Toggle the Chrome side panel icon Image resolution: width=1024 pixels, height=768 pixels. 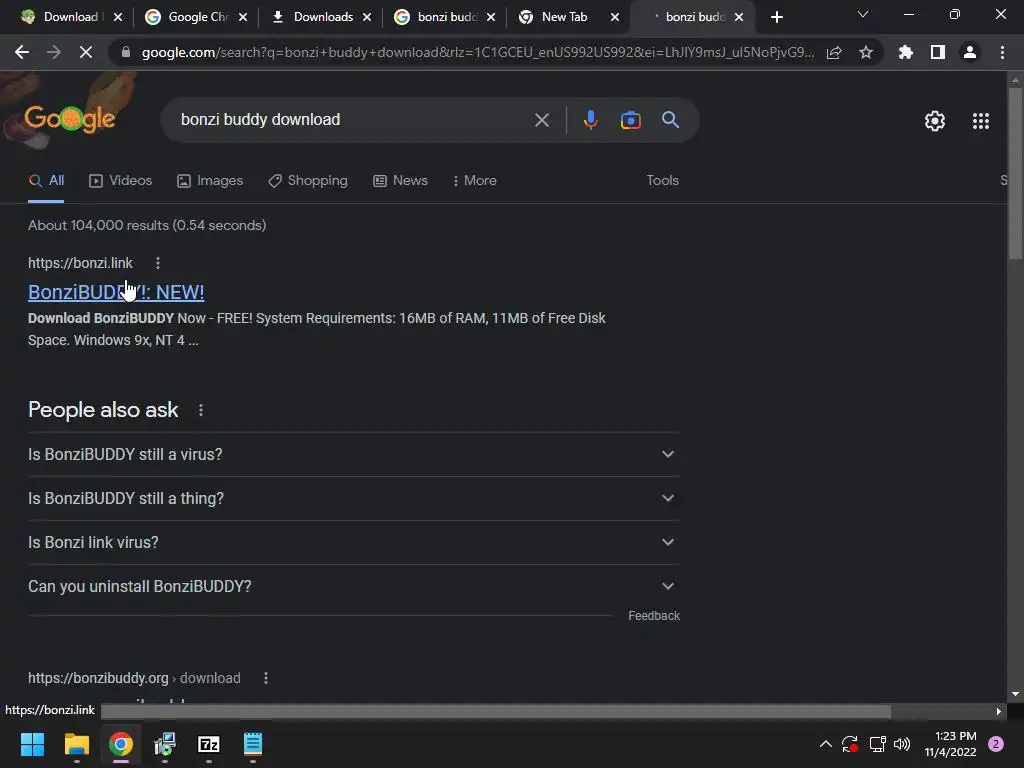pyautogui.click(x=938, y=52)
